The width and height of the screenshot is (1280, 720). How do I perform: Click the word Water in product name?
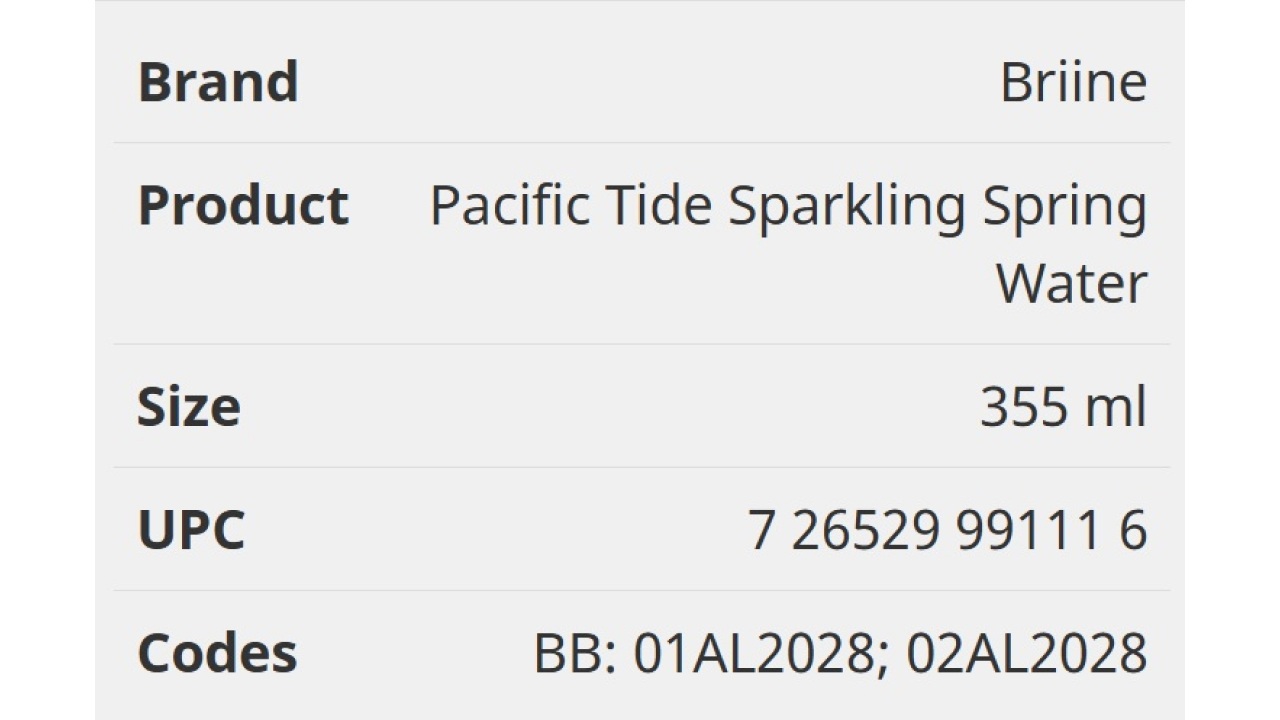tap(1071, 283)
